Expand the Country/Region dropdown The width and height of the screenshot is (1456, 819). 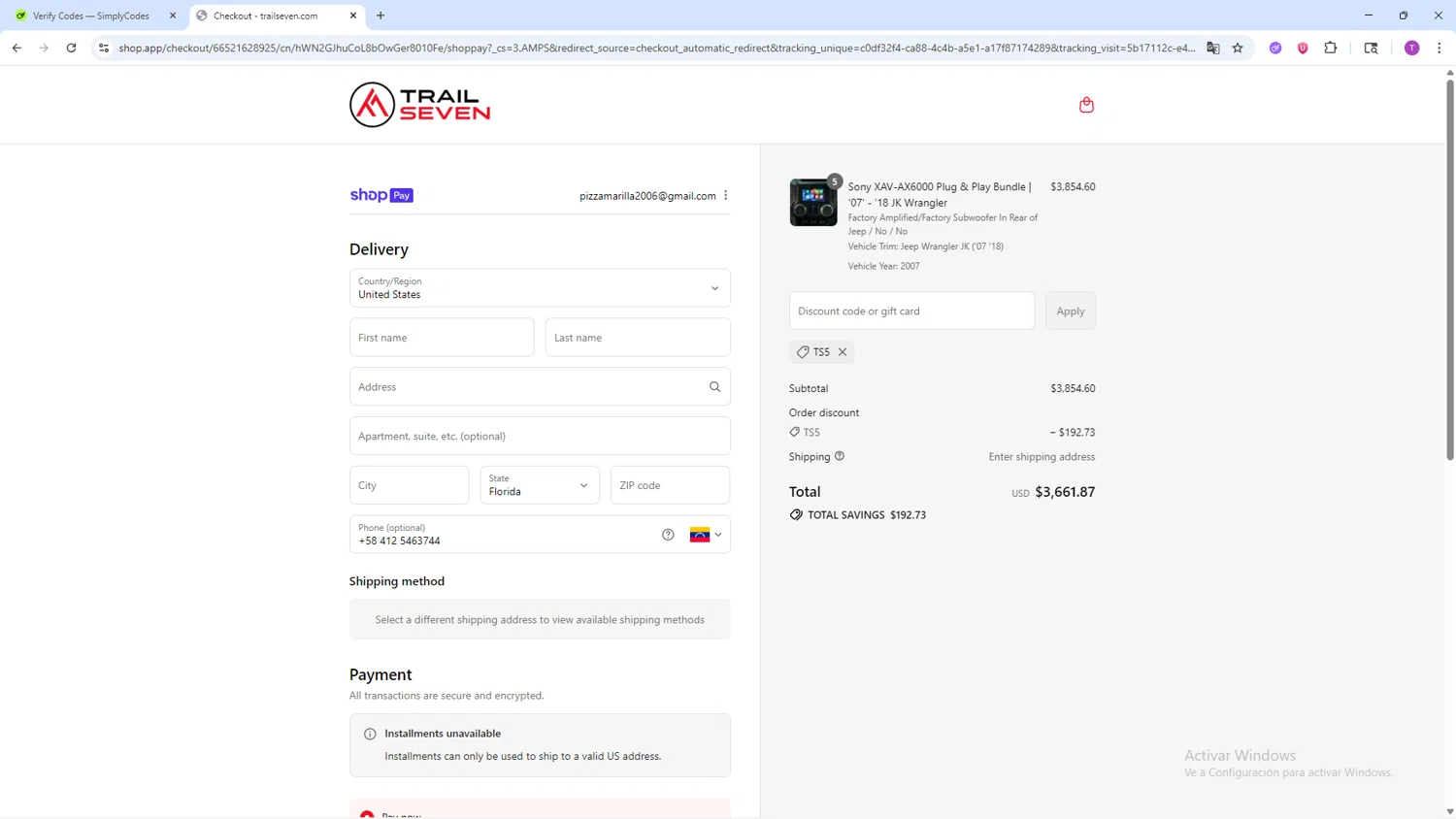point(540,288)
